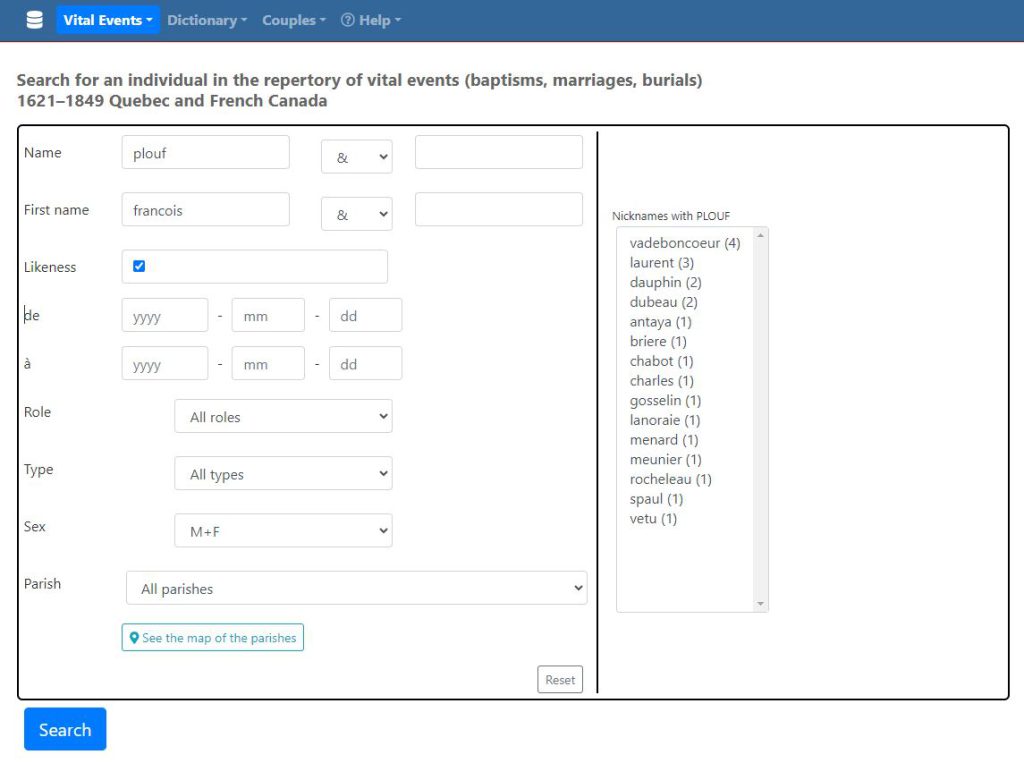
Task: Open the Dictionary menu
Action: tap(207, 20)
